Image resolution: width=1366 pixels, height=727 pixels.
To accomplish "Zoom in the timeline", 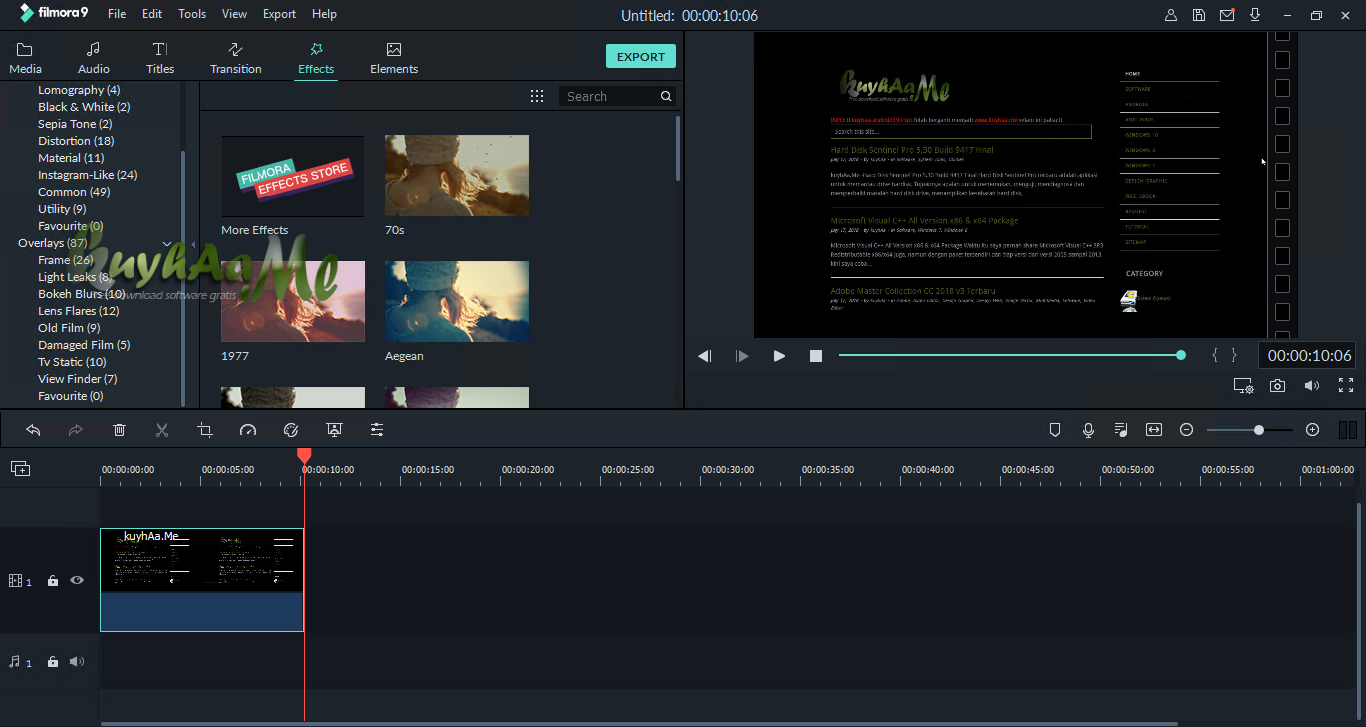I will click(1313, 430).
